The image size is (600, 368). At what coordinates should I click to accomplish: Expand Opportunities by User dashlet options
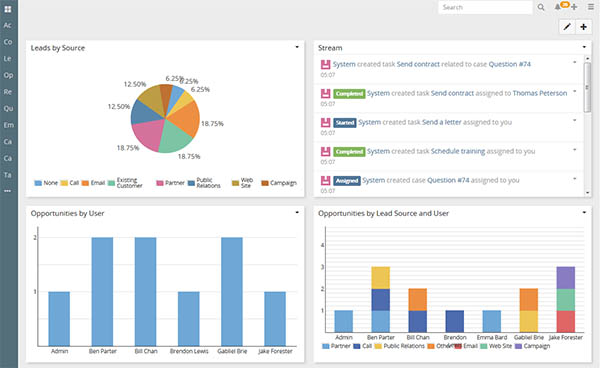pyautogui.click(x=297, y=212)
